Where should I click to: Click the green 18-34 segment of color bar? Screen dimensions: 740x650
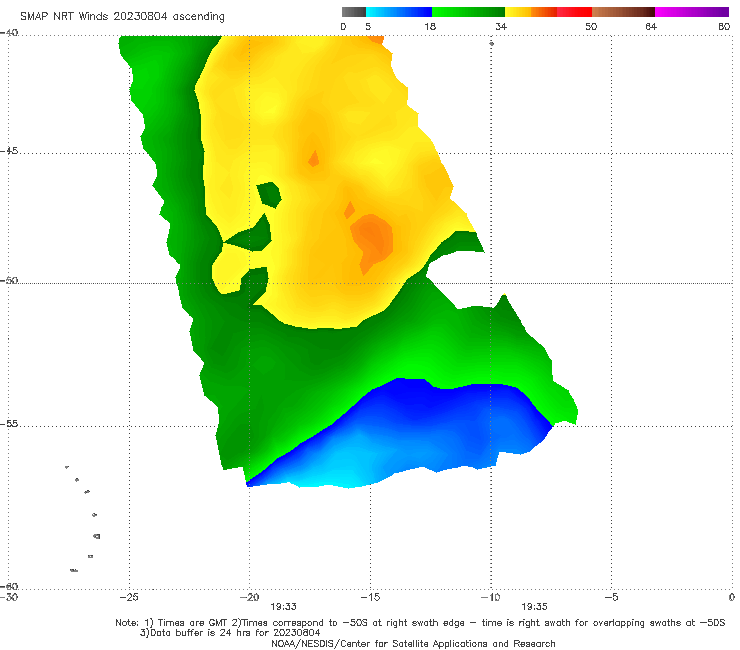[468, 12]
